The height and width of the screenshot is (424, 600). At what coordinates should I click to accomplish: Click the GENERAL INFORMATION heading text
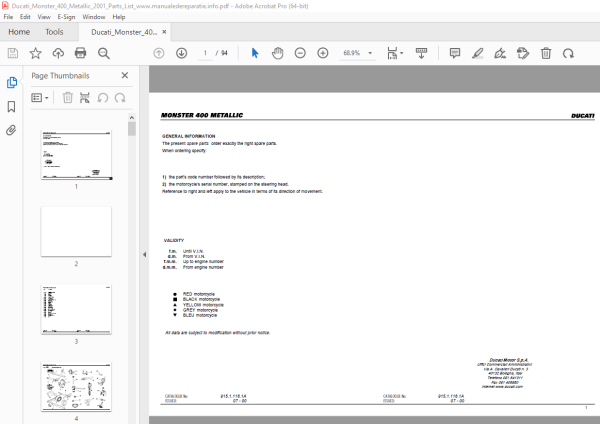[188, 136]
